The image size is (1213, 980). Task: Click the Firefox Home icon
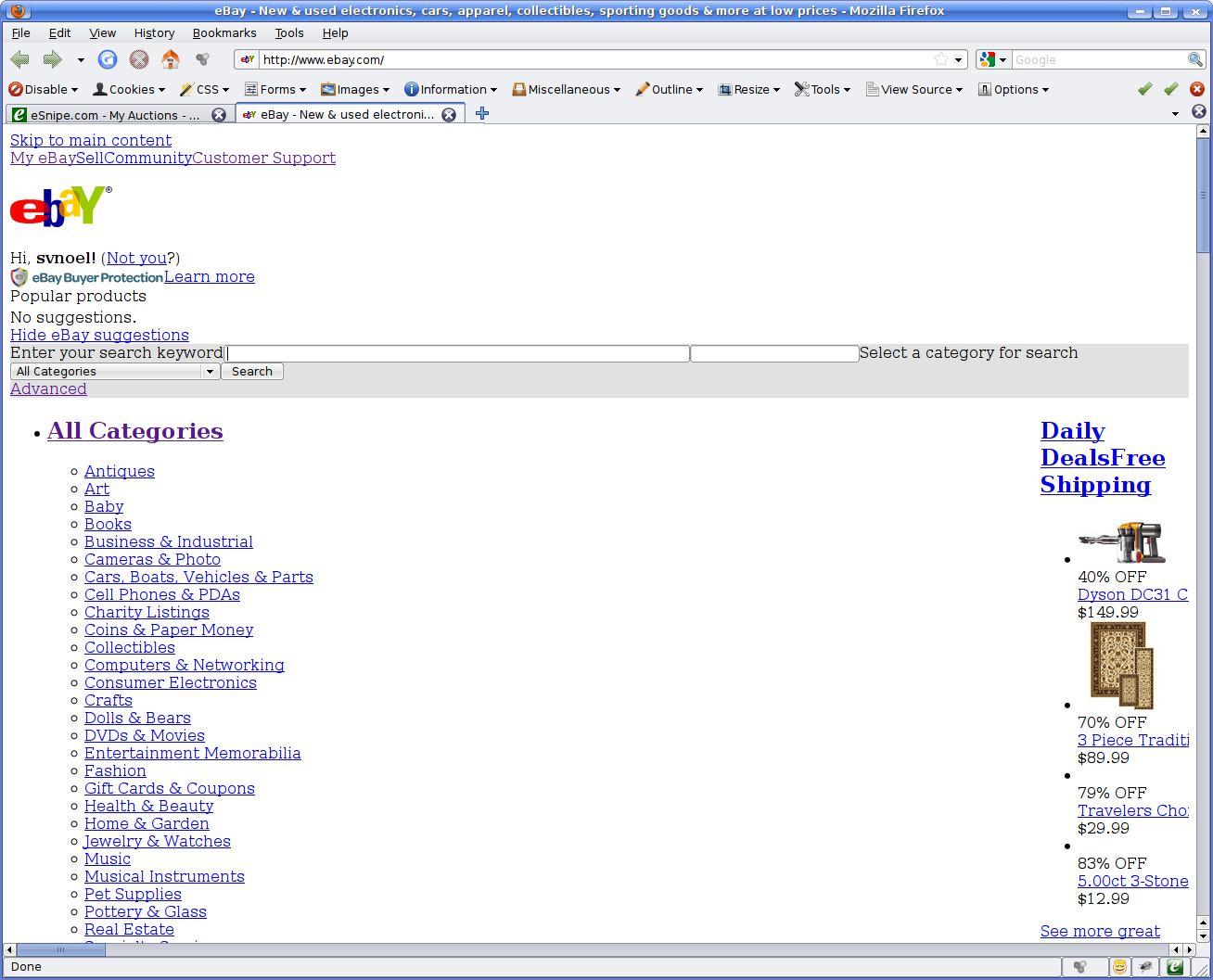pyautogui.click(x=171, y=59)
